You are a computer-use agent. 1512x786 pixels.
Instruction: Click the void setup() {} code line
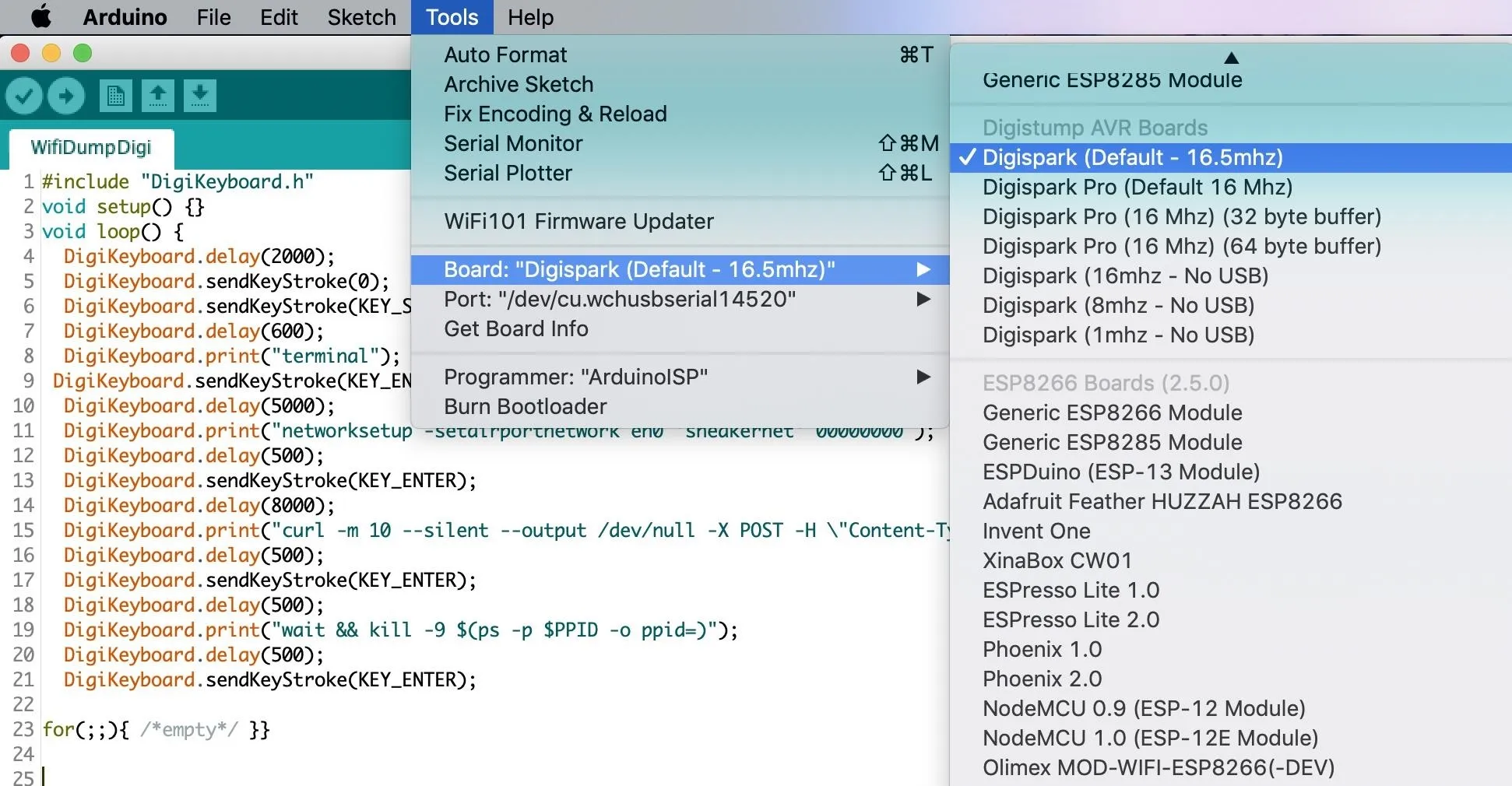point(123,206)
